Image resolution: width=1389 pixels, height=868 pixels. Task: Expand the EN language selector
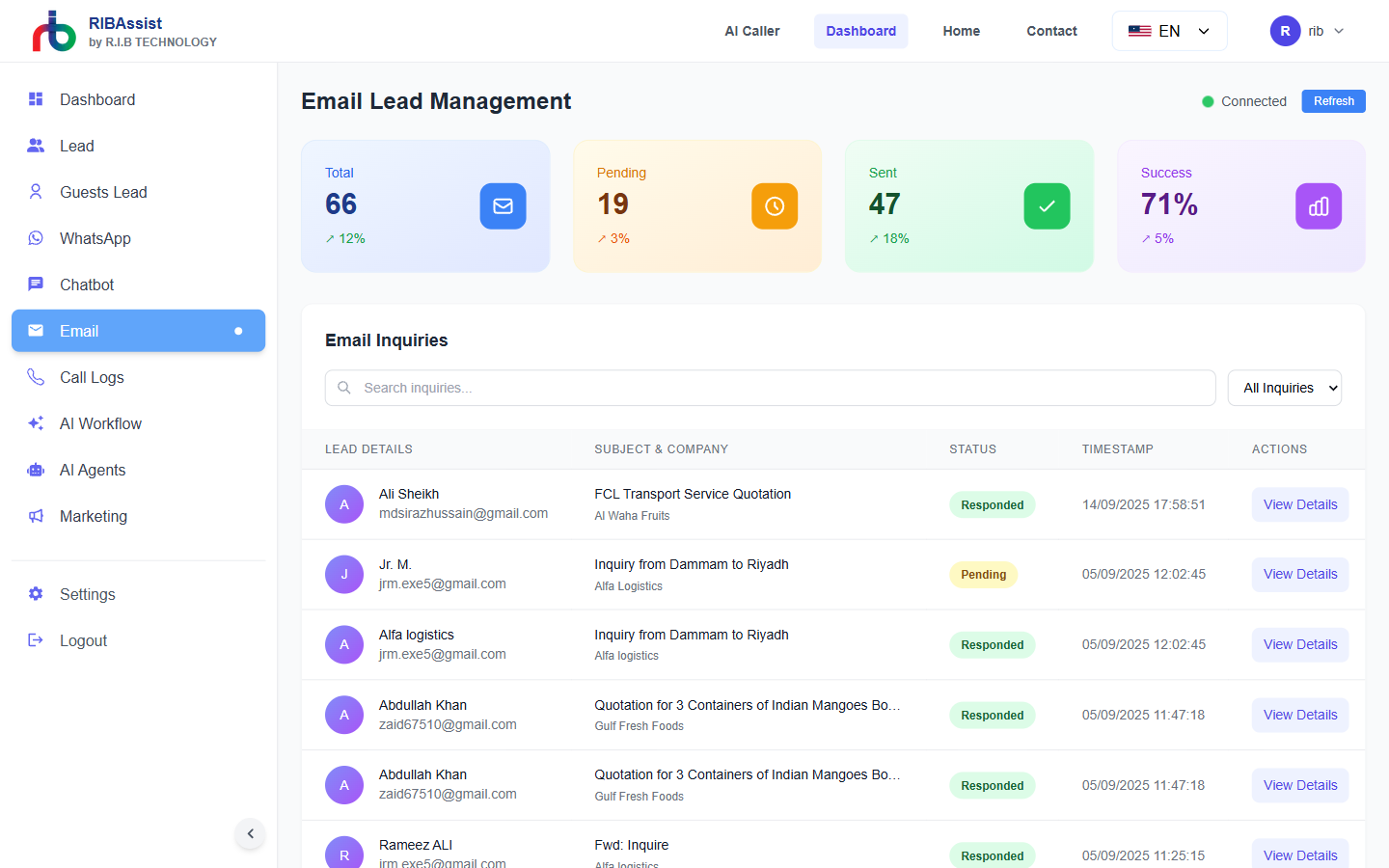[1169, 30]
